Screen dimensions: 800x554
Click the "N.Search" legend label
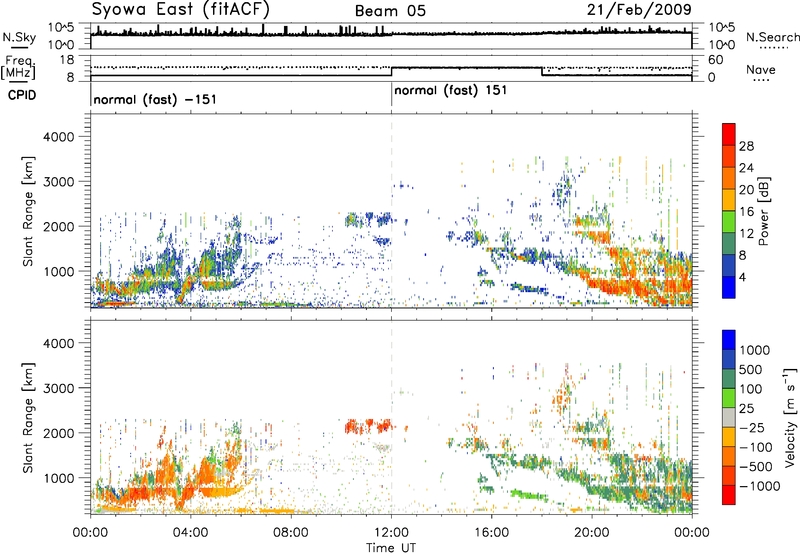772,37
